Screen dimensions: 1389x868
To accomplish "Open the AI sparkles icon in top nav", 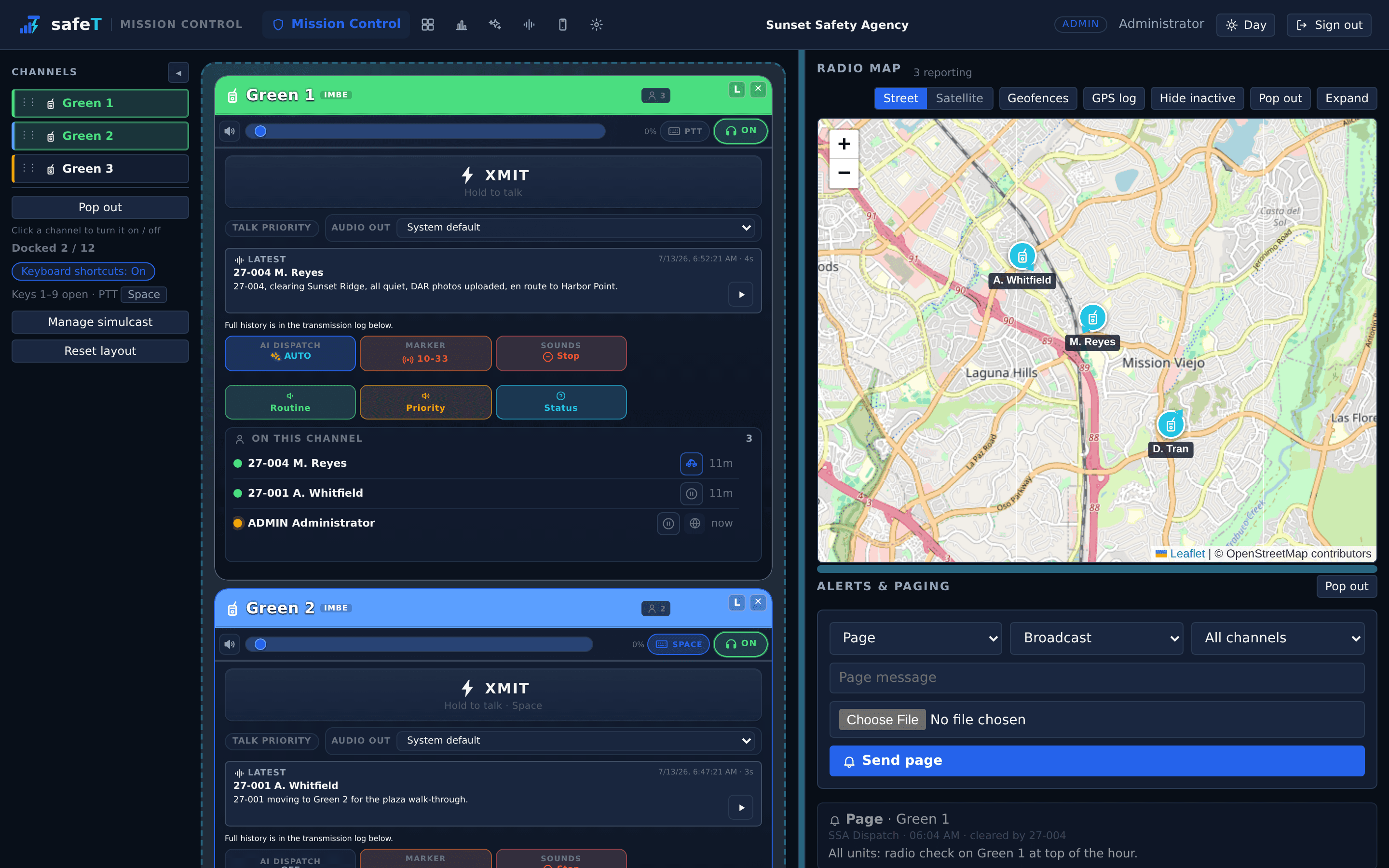I will [x=495, y=25].
